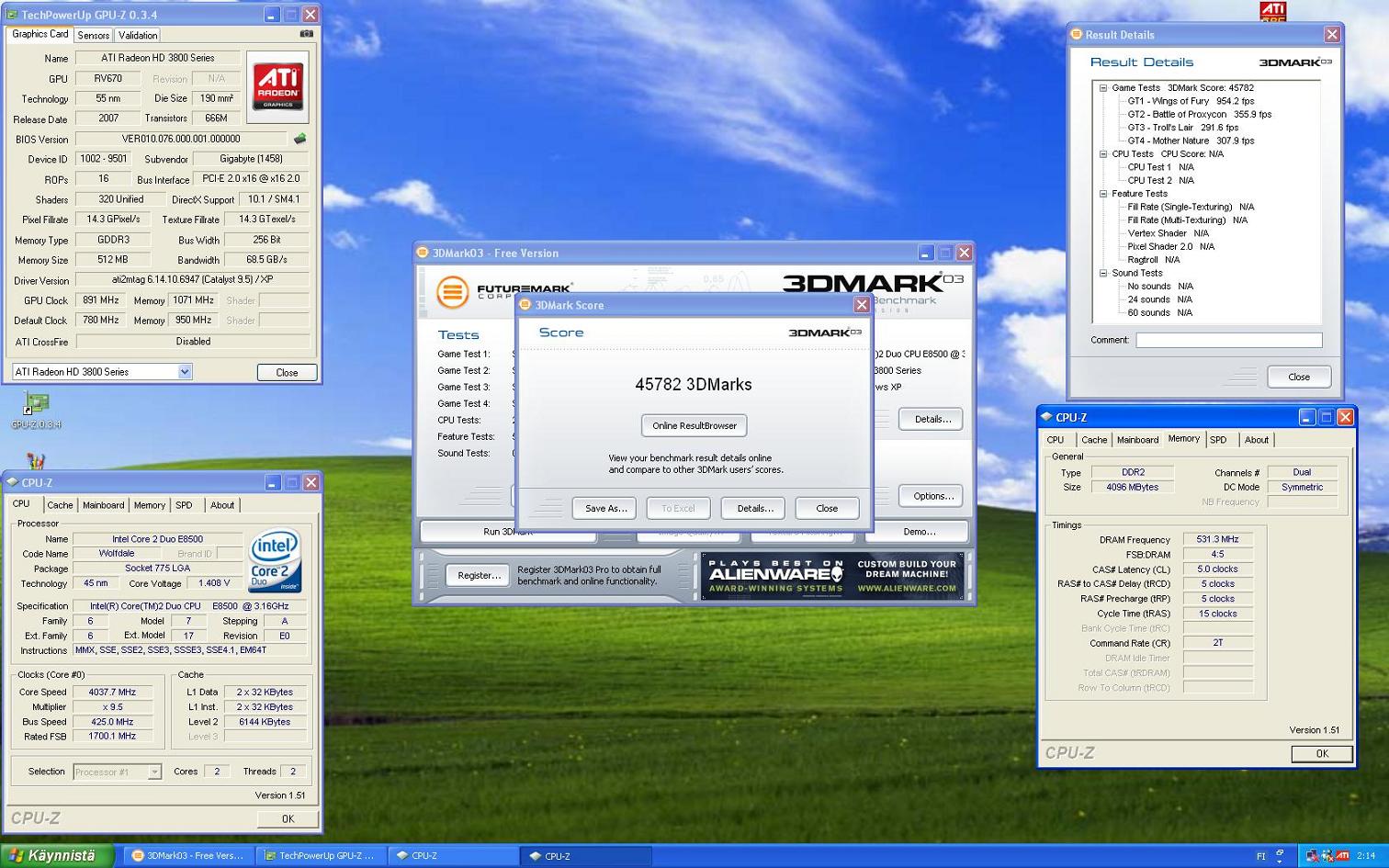Open the About tab in right CPU-Z window
This screenshot has width=1389, height=868.
[x=1256, y=440]
